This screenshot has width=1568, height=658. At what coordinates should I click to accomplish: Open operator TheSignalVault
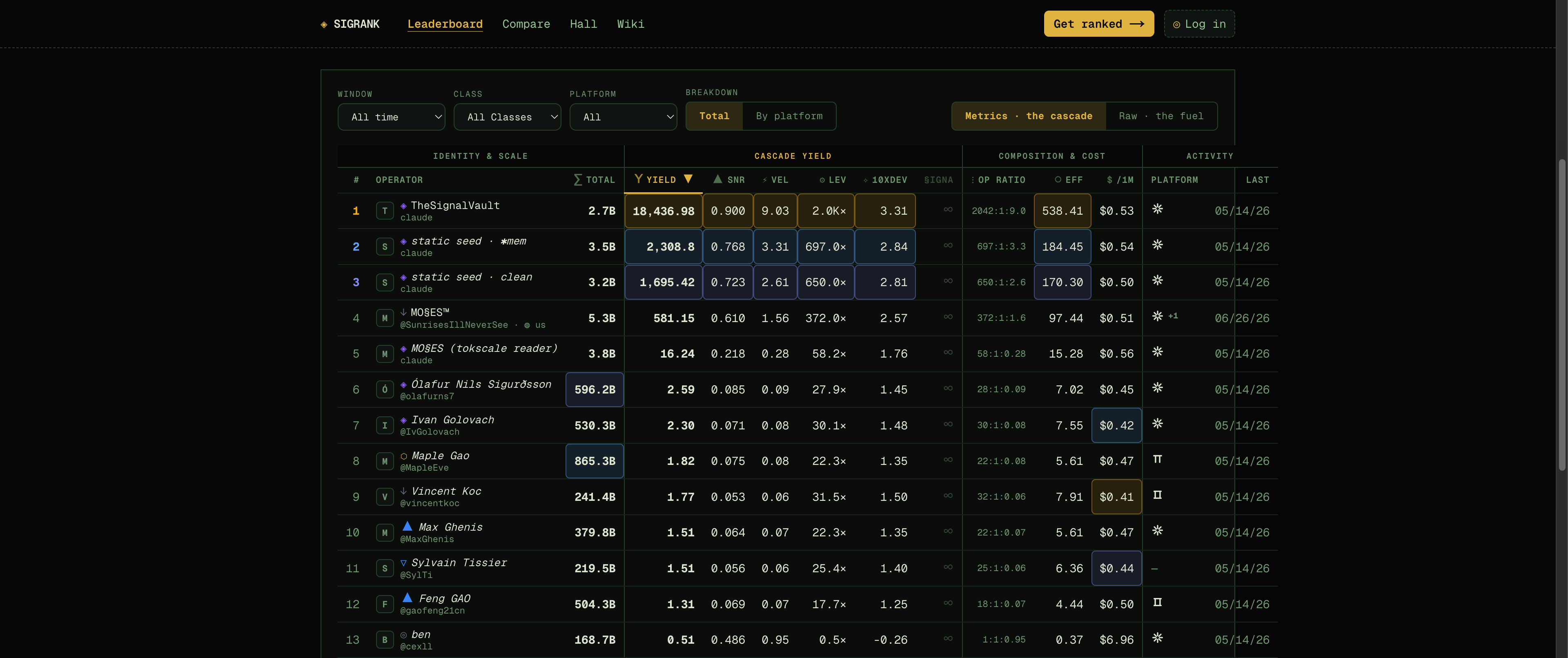(x=455, y=205)
